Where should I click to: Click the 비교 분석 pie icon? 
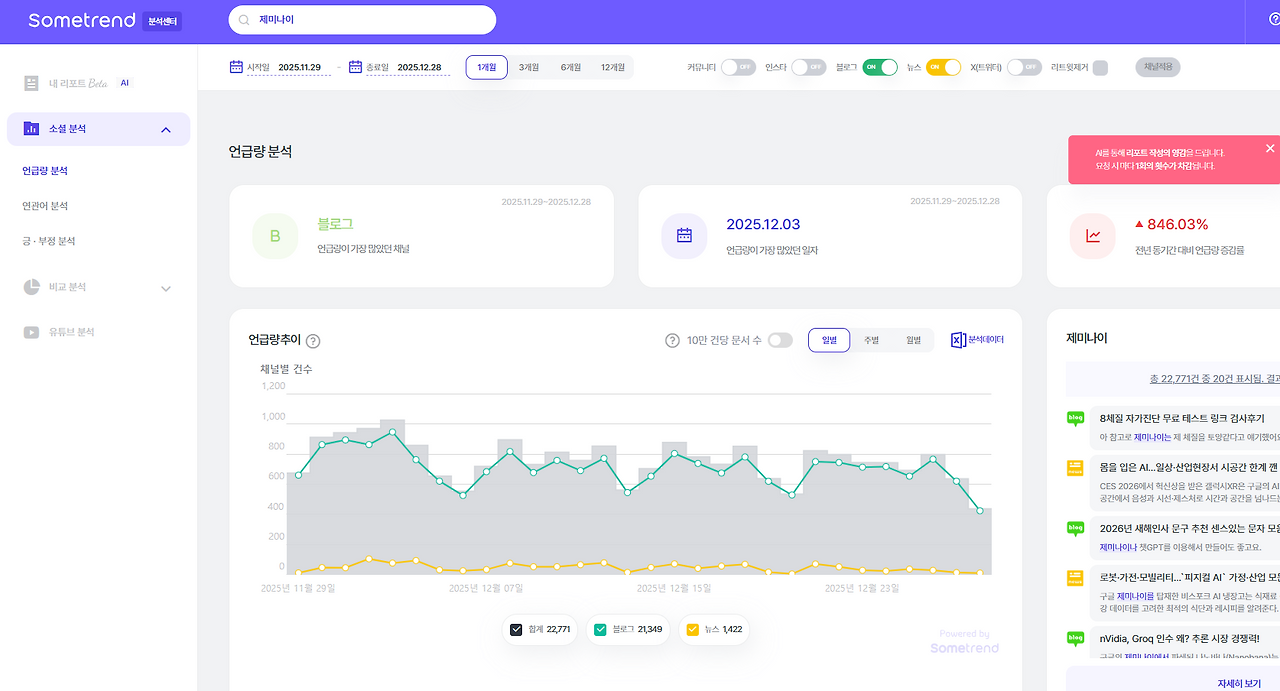31,287
